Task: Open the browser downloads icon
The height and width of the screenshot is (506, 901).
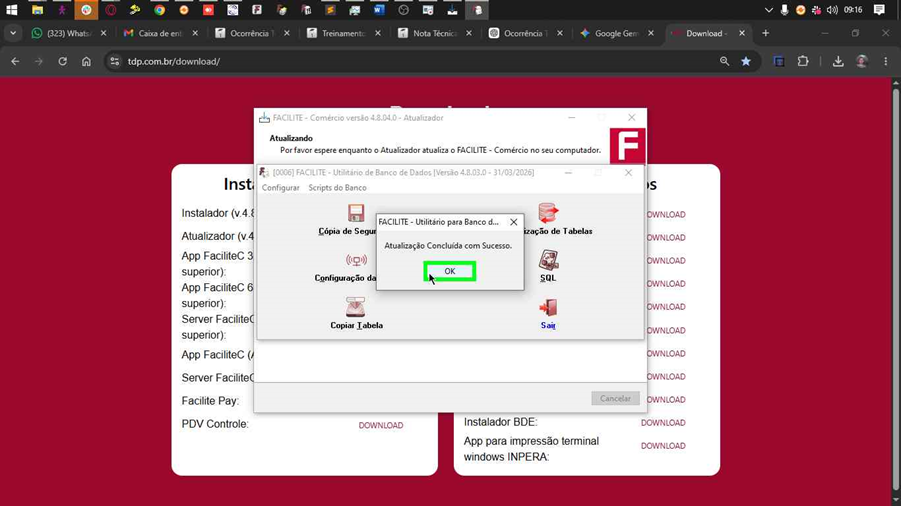Action: 838,61
